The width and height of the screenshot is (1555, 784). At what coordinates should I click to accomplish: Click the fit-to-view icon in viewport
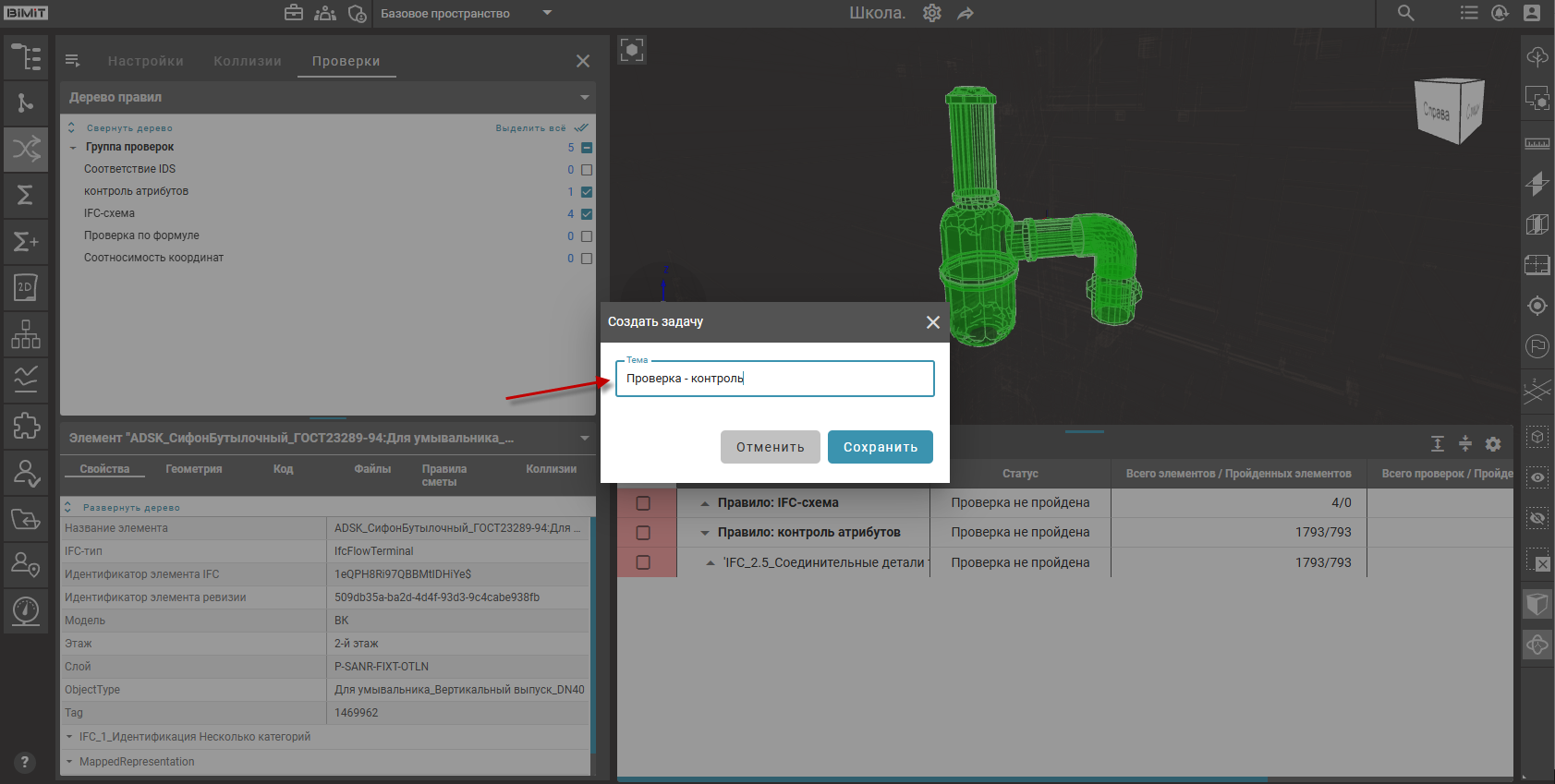pyautogui.click(x=632, y=50)
